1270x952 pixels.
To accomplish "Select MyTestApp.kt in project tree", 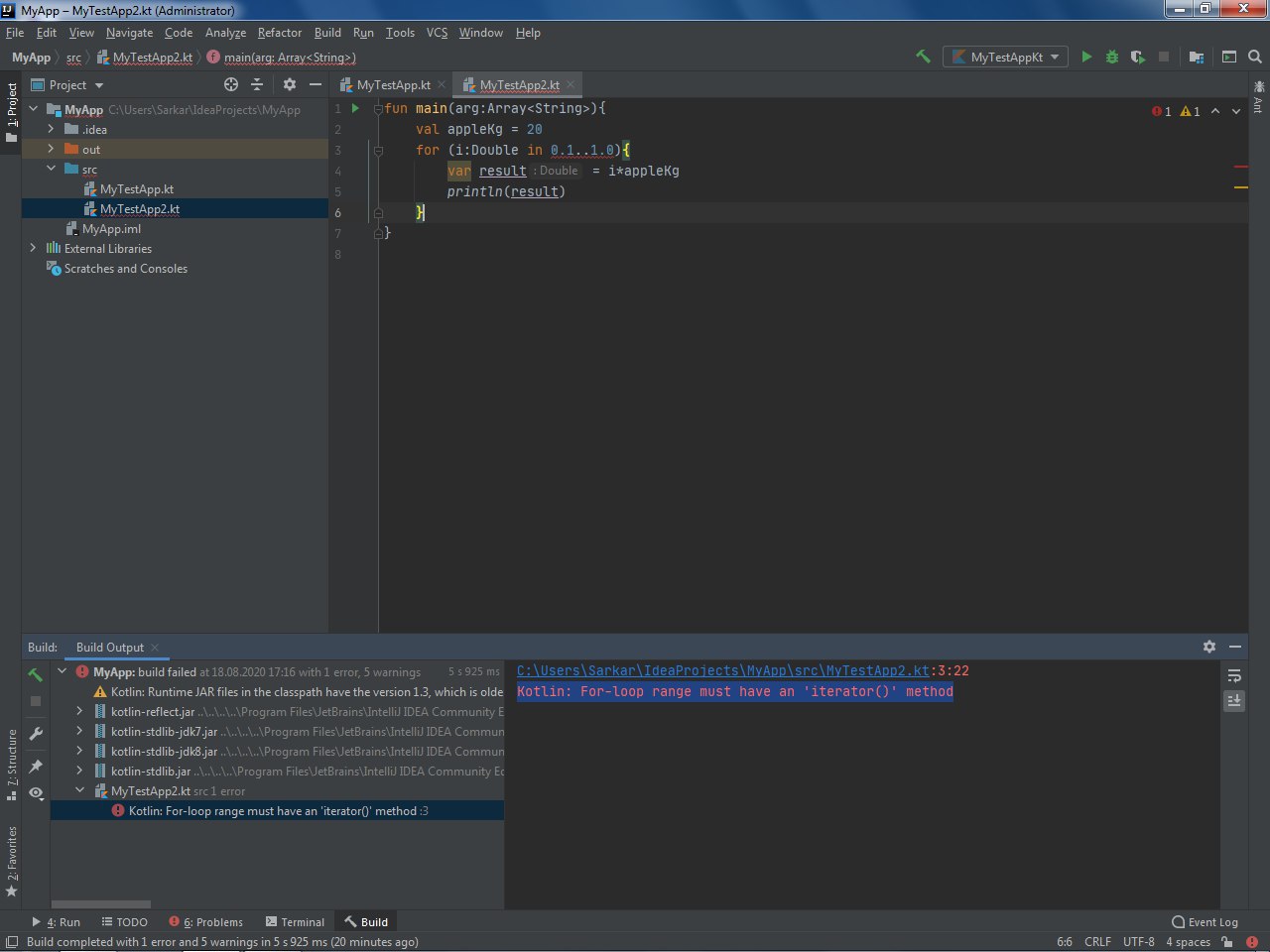I will [137, 188].
